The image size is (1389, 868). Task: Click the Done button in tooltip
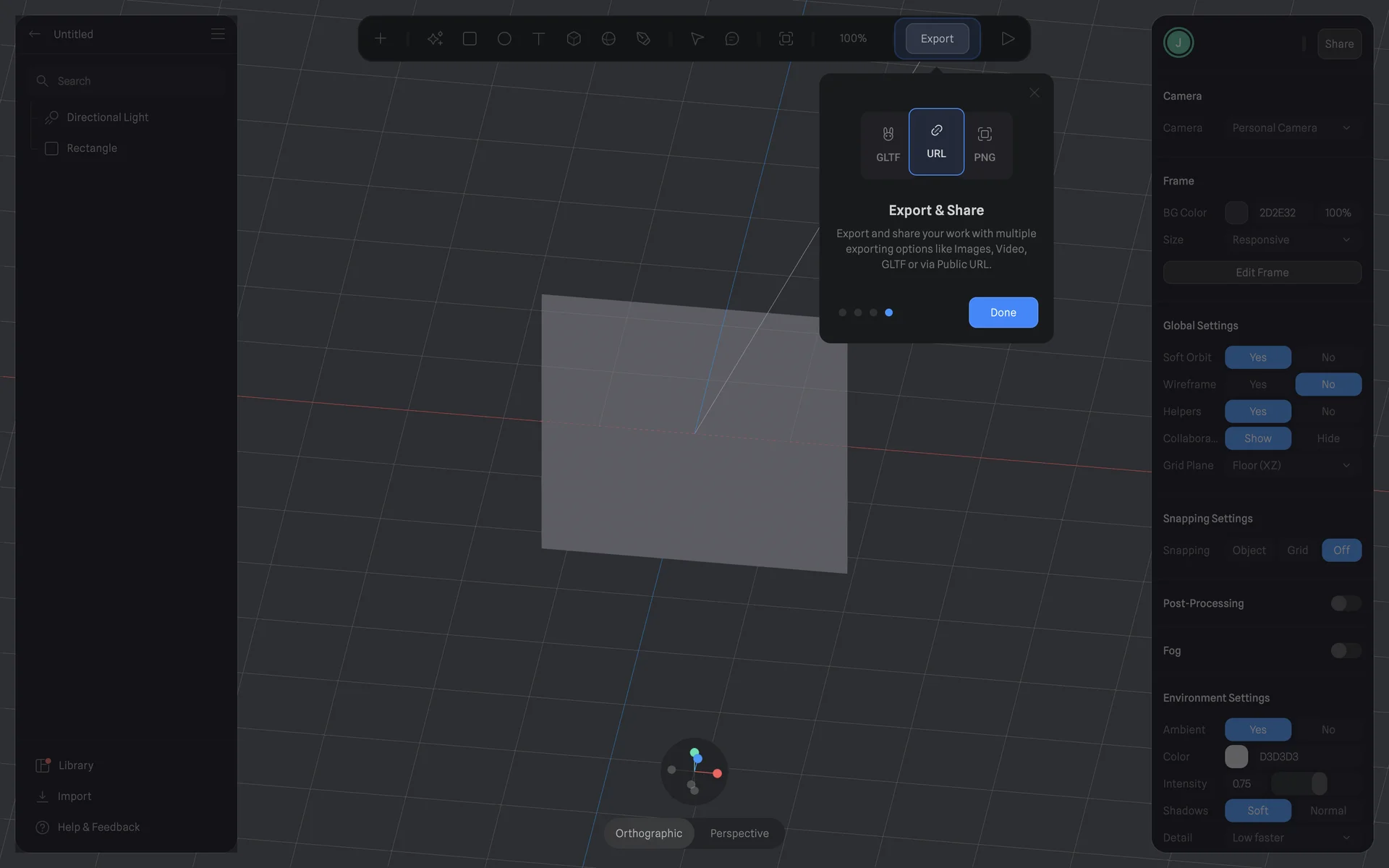[x=1003, y=312]
